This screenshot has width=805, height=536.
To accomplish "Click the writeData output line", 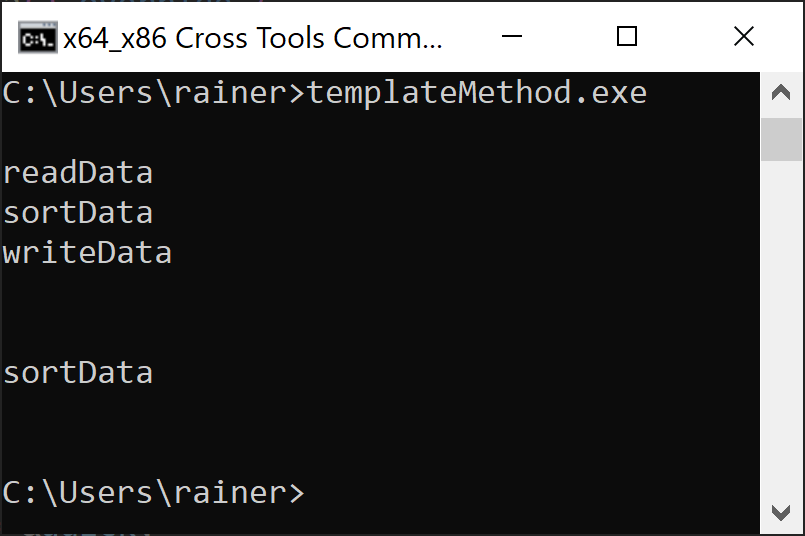I will (x=87, y=253).
